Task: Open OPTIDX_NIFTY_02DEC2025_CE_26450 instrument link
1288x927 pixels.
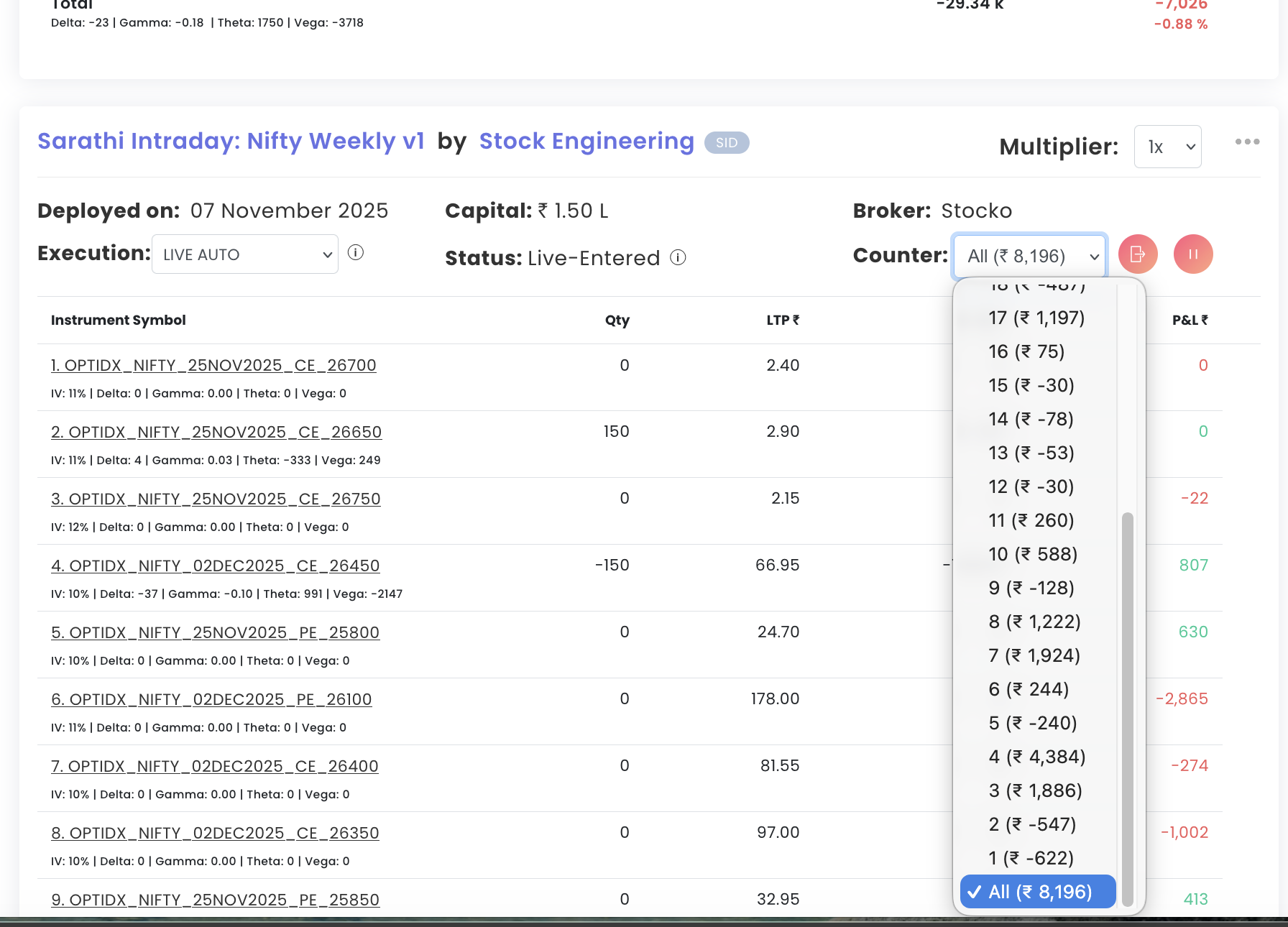Action: click(x=215, y=566)
